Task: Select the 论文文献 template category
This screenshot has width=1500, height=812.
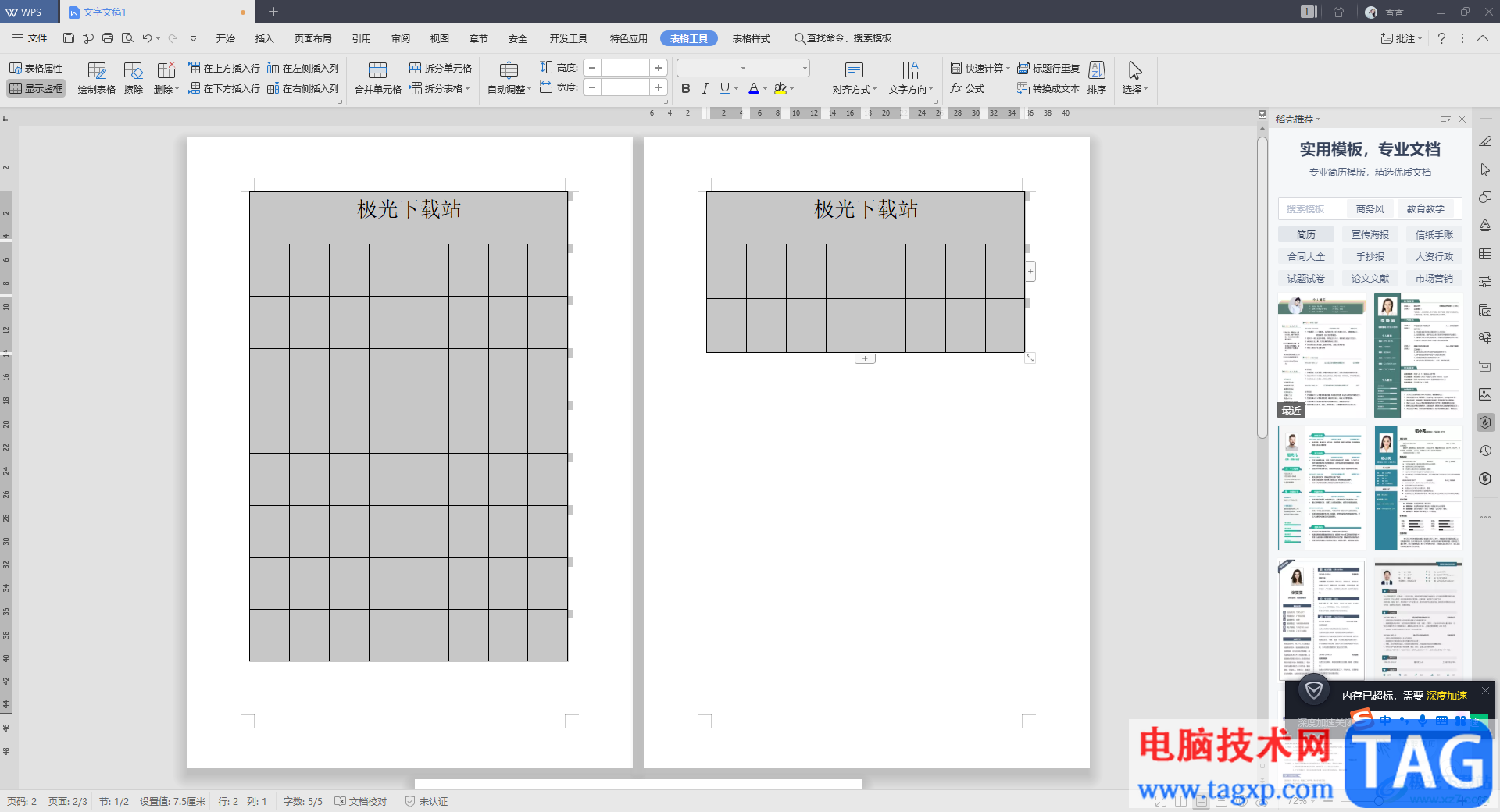Action: [x=1370, y=278]
